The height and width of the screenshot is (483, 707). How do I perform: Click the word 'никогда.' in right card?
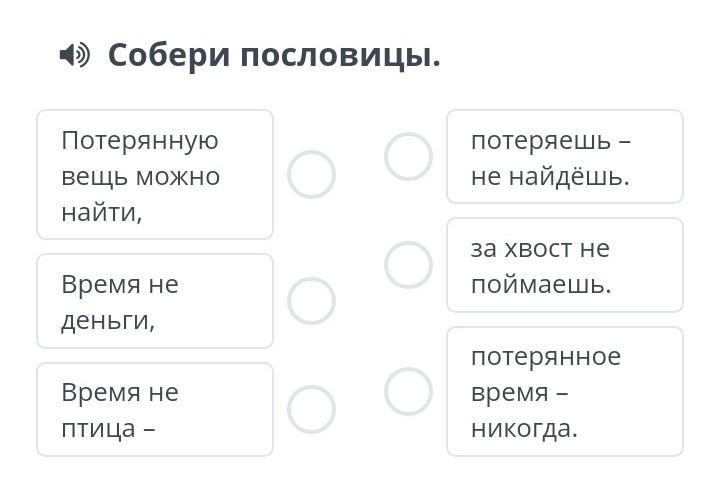524,429
